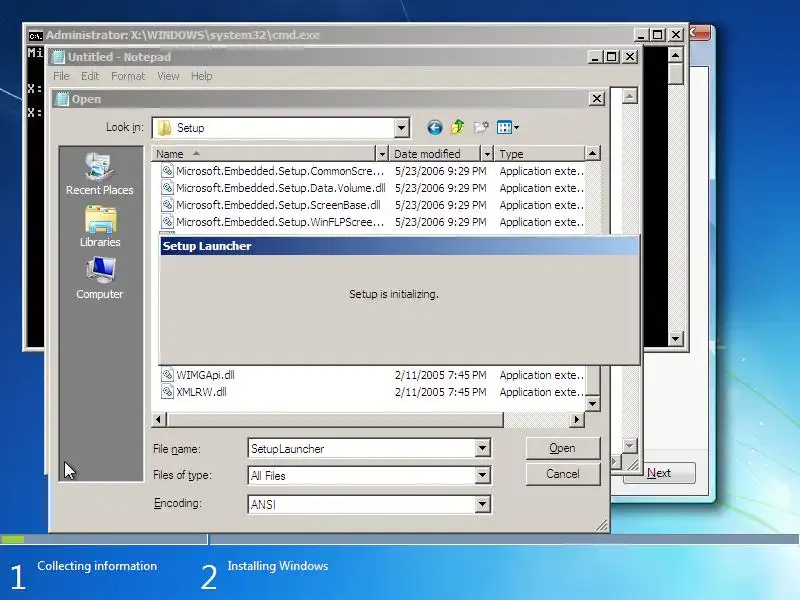Open the Format menu in Notepad
The image size is (800, 600).
(128, 76)
